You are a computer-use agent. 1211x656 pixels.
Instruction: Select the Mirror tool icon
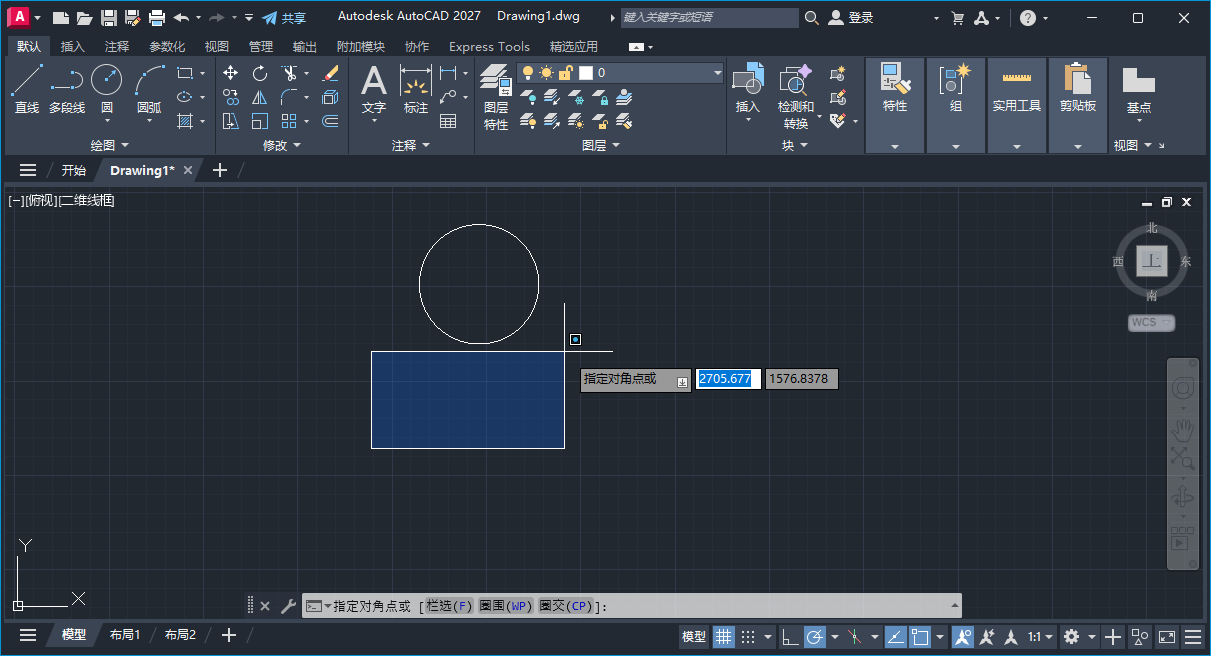260,97
